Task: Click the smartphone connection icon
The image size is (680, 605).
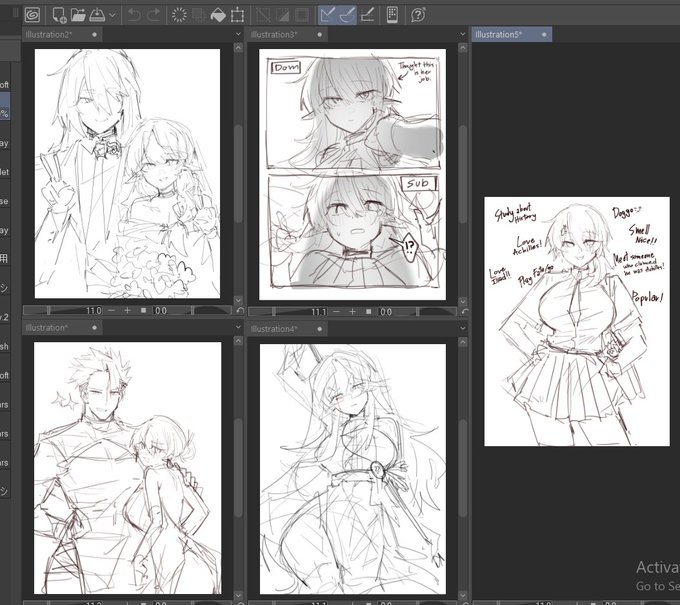Action: [392, 15]
